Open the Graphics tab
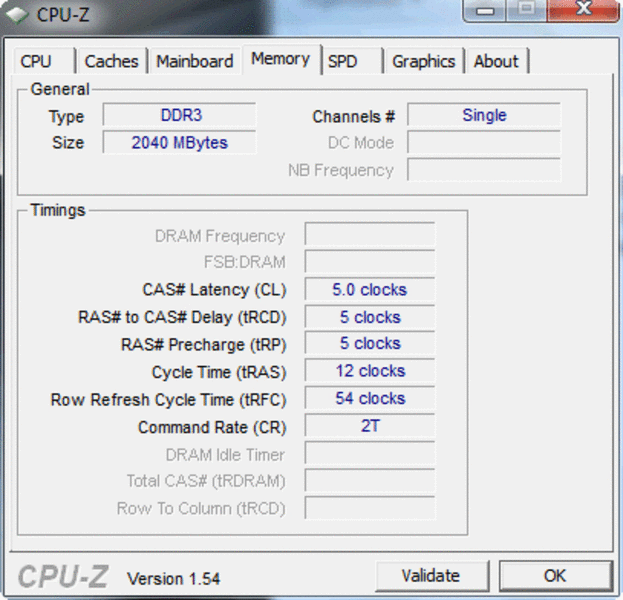 click(x=424, y=61)
